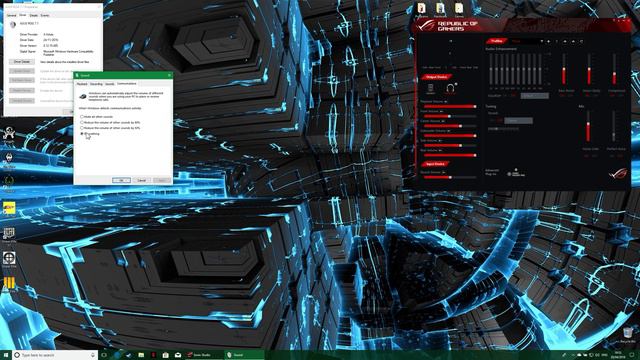Click the plus icon to add a profile
The image size is (640, 360).
point(548,41)
